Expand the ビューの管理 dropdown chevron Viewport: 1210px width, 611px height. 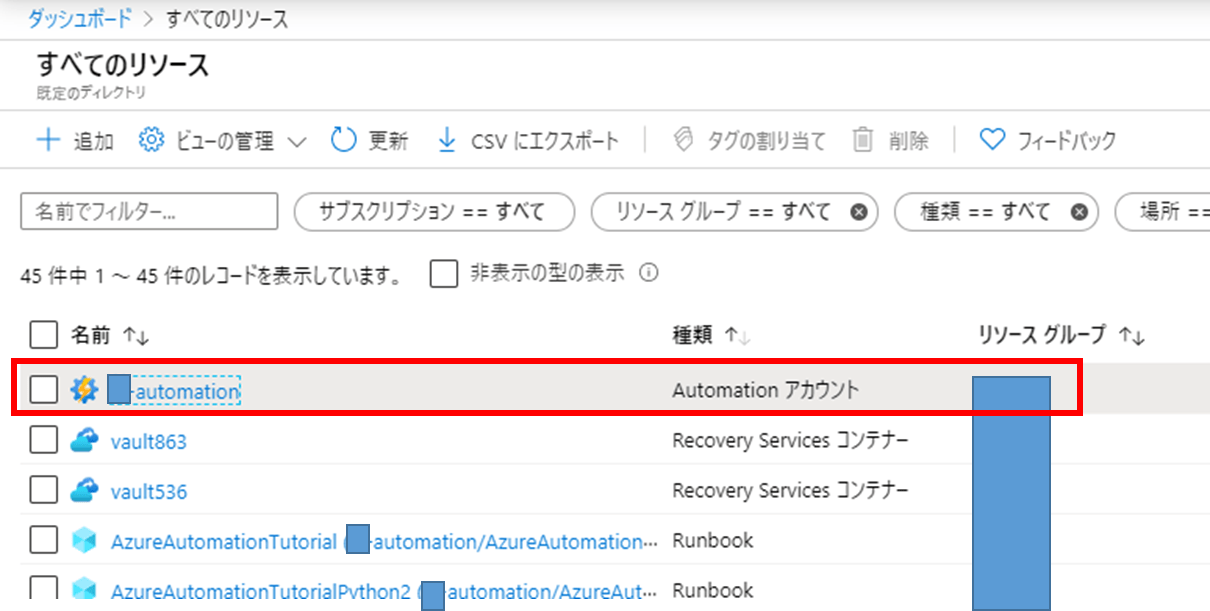click(296, 141)
